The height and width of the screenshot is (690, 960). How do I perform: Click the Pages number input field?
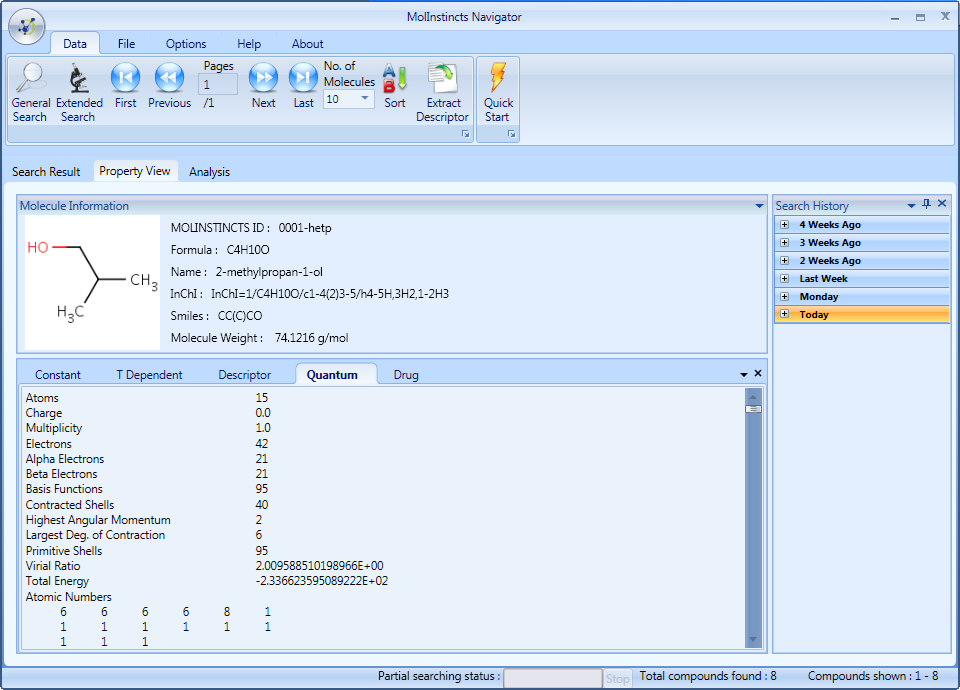point(217,84)
